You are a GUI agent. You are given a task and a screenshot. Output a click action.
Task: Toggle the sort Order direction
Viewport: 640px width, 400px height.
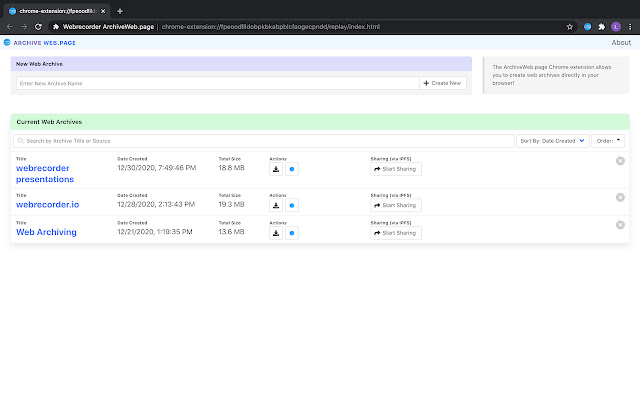(608, 141)
